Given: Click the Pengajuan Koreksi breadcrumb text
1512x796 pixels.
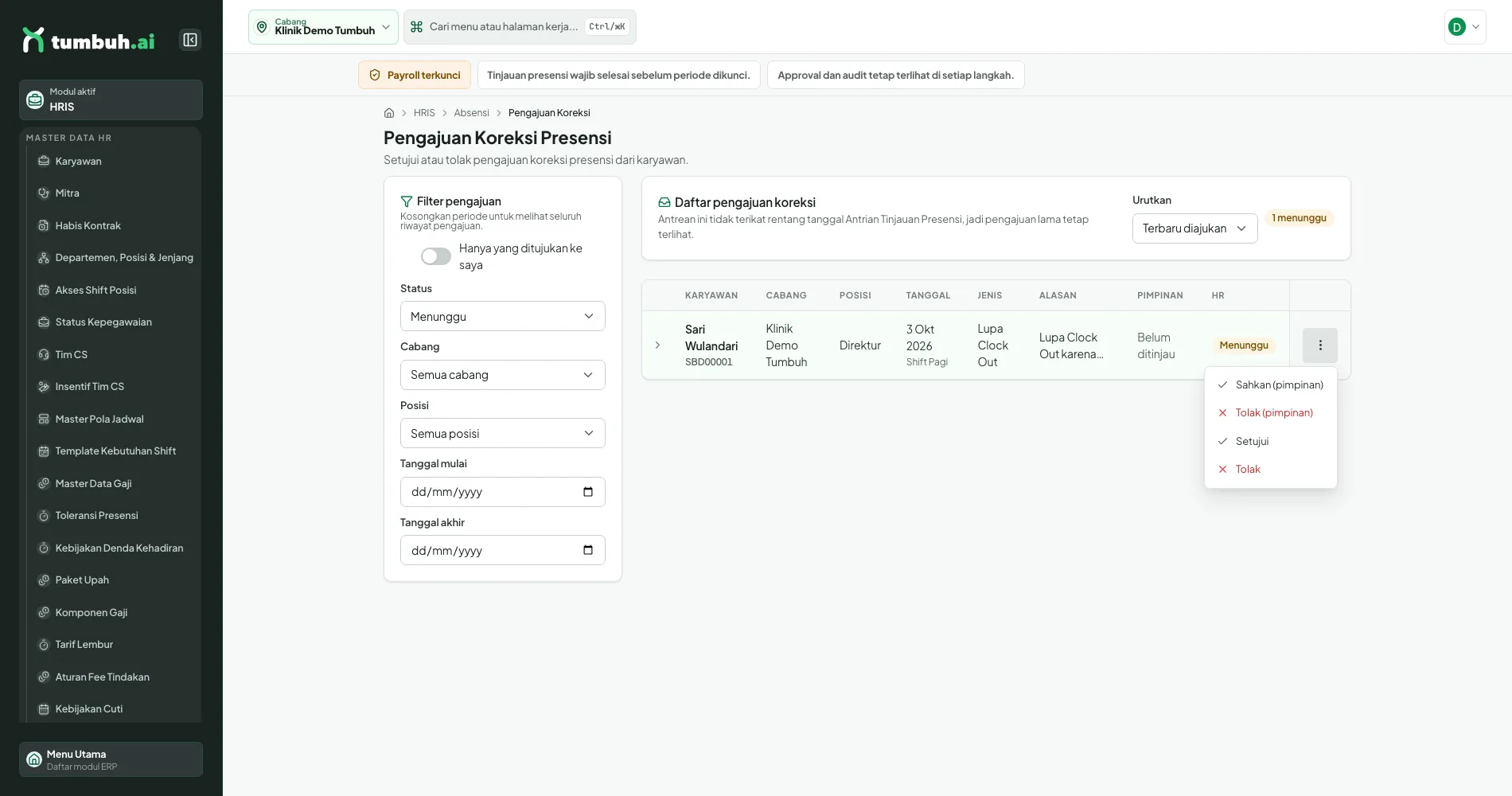Looking at the screenshot, I should (549, 113).
